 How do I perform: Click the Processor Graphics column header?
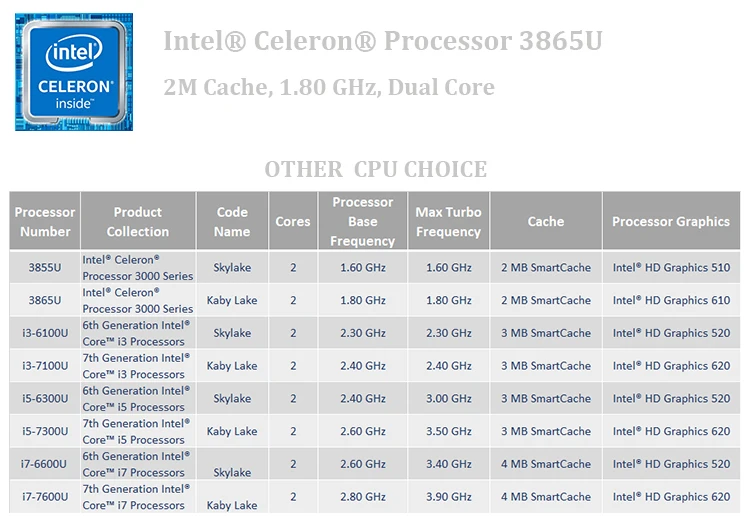click(671, 221)
